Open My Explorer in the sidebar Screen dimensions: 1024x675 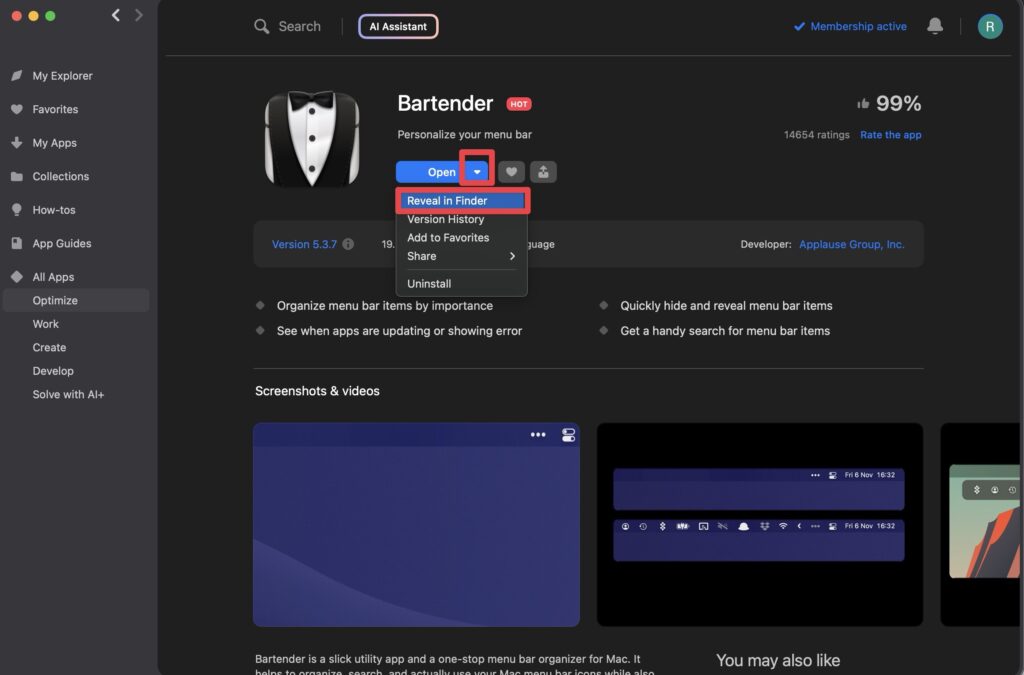[x=63, y=76]
